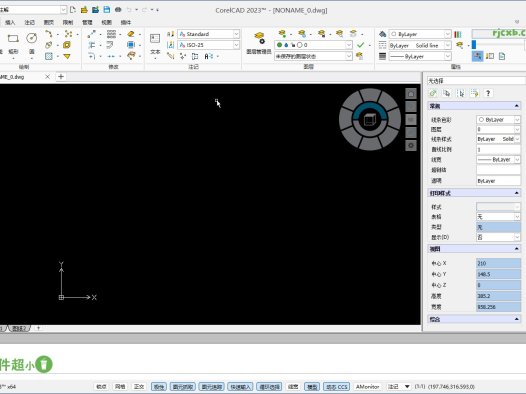Toggle entity tracking (图元追踪) in status bar

211,387
